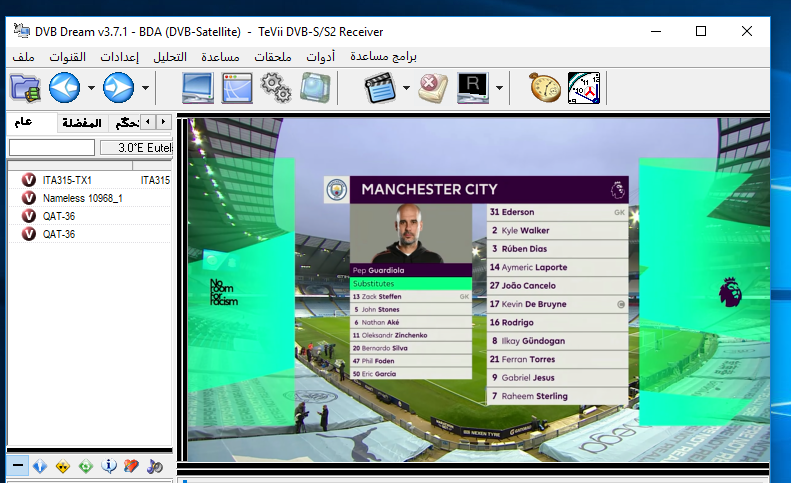The height and width of the screenshot is (483, 791).
Task: Select the second QAT-36 channel
Action: point(89,234)
